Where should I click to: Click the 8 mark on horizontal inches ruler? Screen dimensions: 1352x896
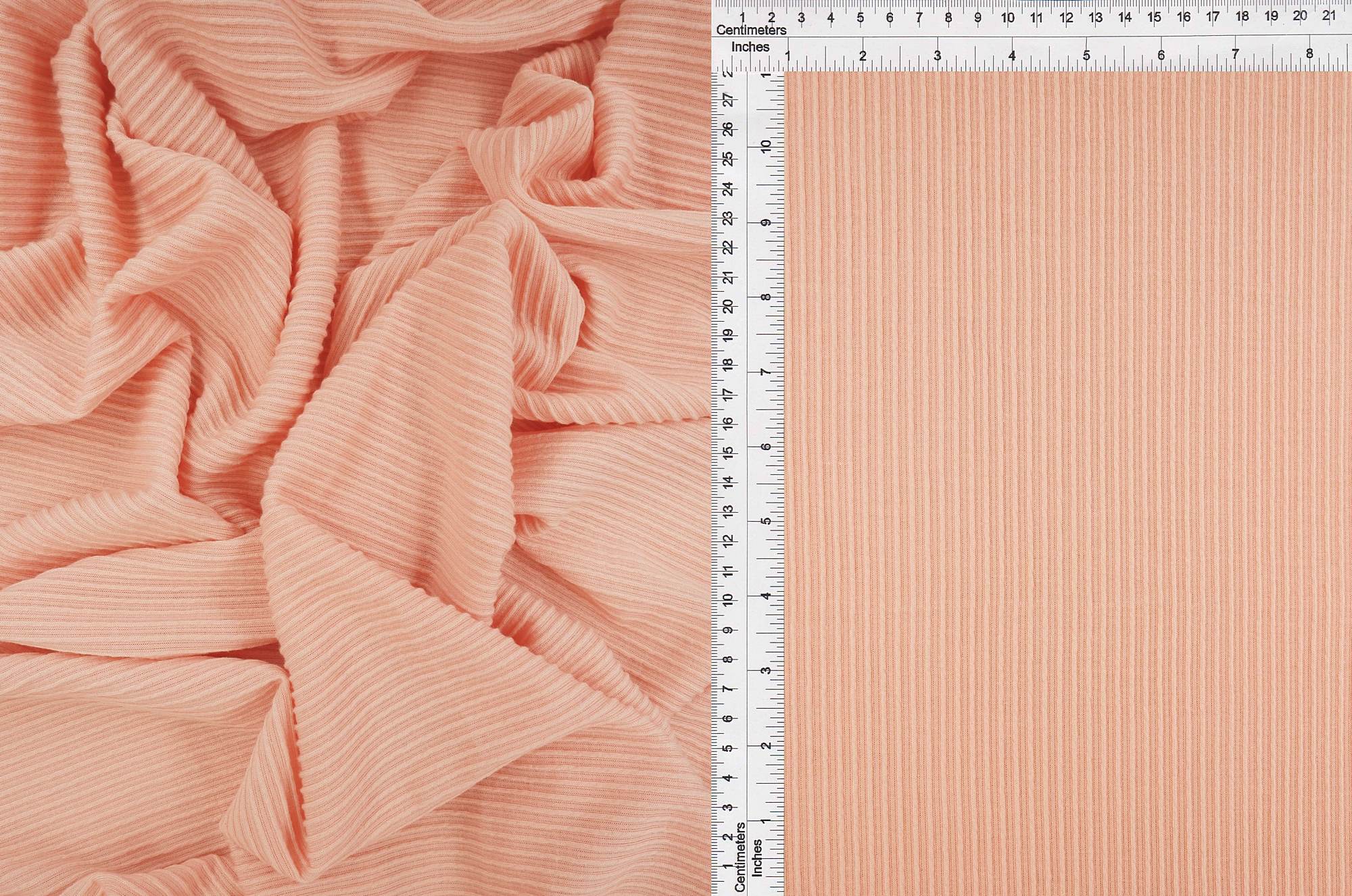[x=1309, y=54]
